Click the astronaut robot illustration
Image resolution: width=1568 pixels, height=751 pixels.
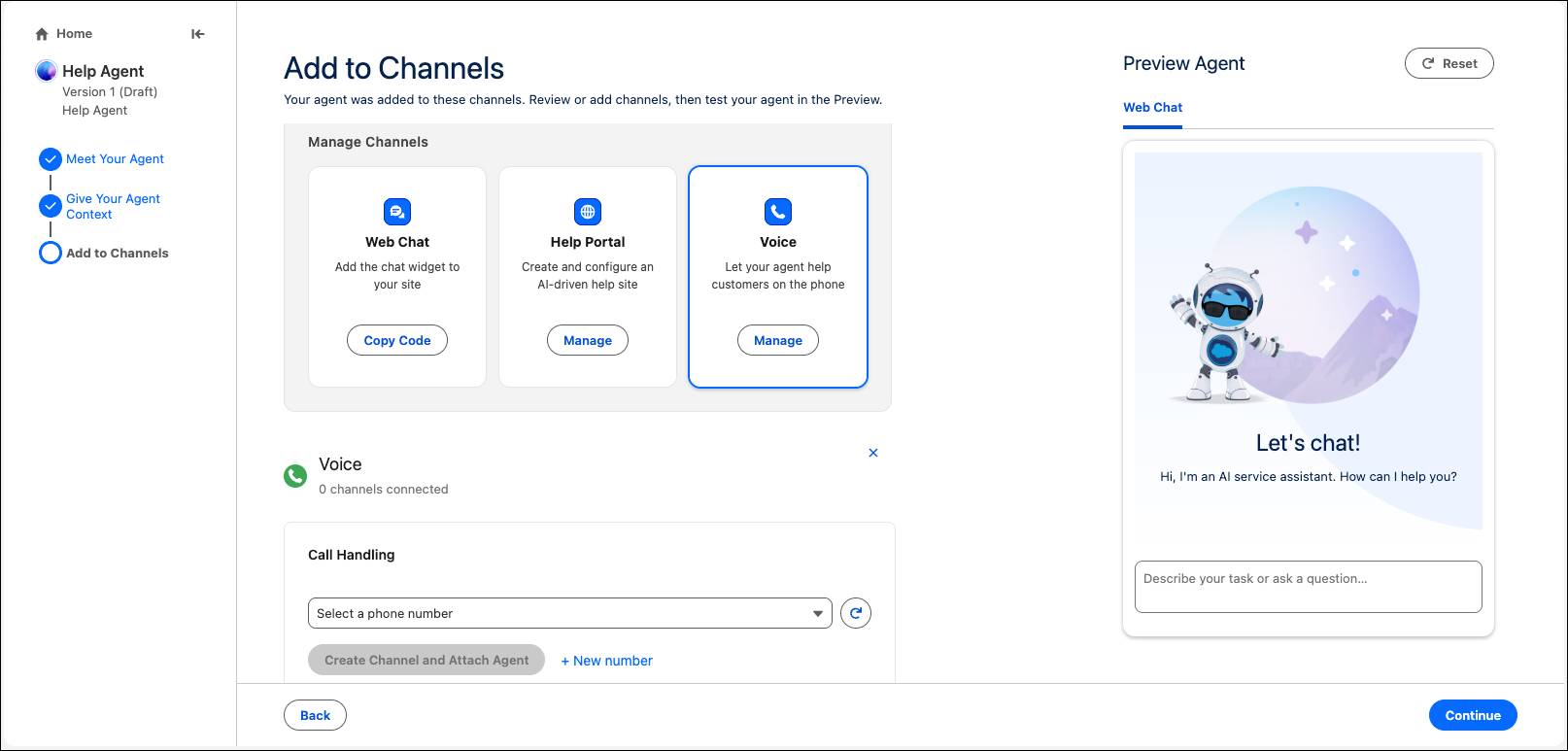tap(1226, 332)
